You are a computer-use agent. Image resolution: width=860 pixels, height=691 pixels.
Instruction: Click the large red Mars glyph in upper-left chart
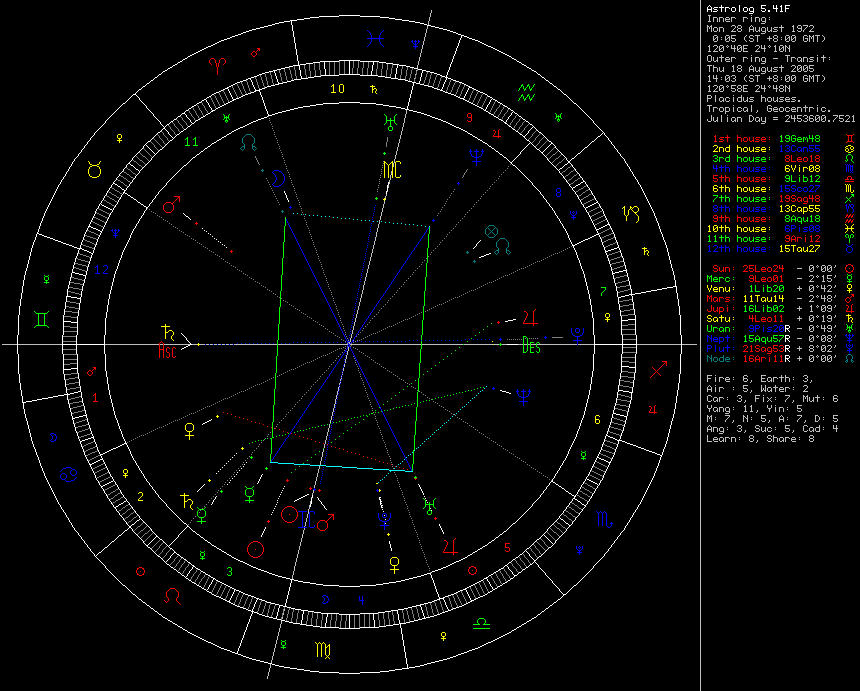(173, 206)
